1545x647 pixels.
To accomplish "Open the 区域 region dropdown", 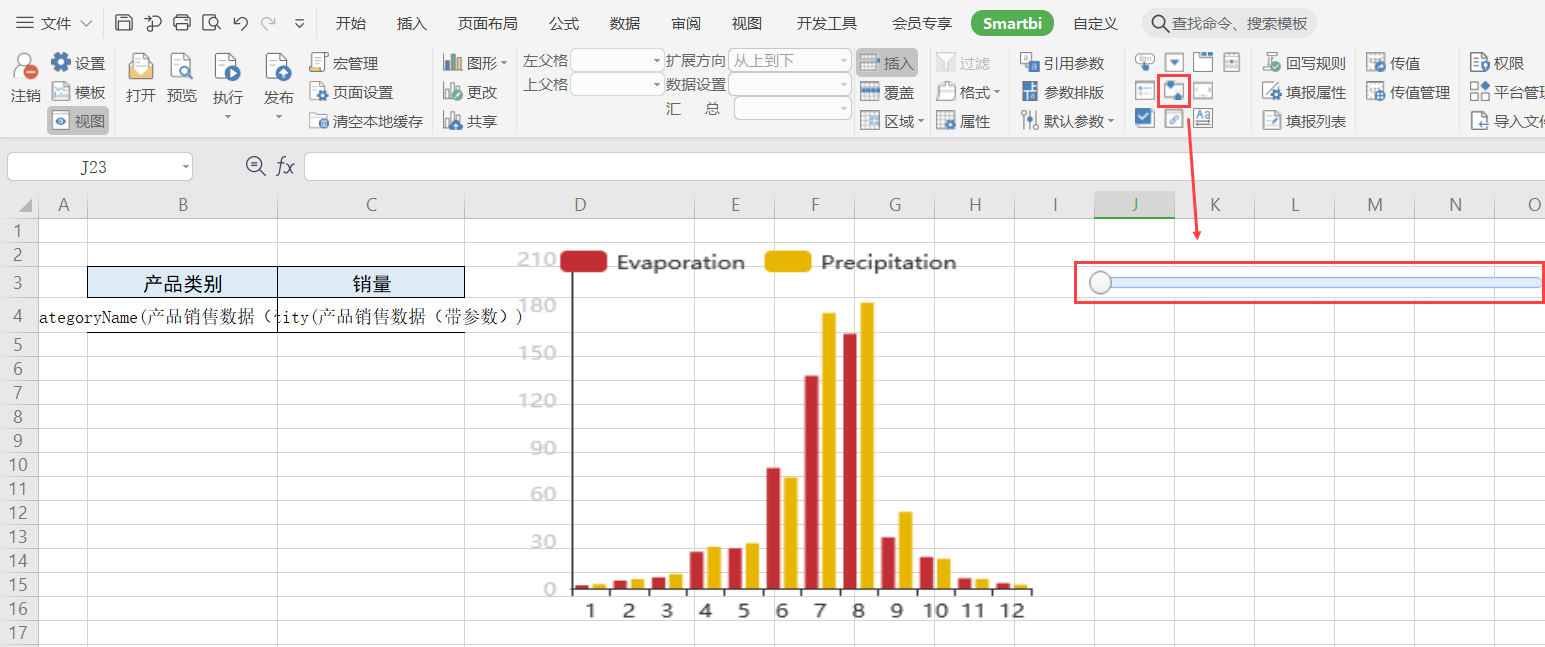I will tap(892, 121).
